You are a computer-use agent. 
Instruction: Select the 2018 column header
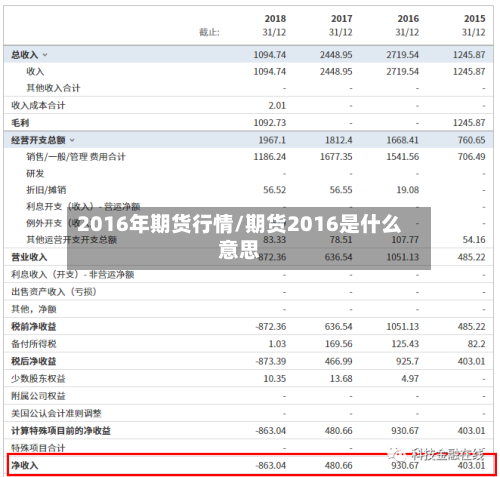[275, 19]
